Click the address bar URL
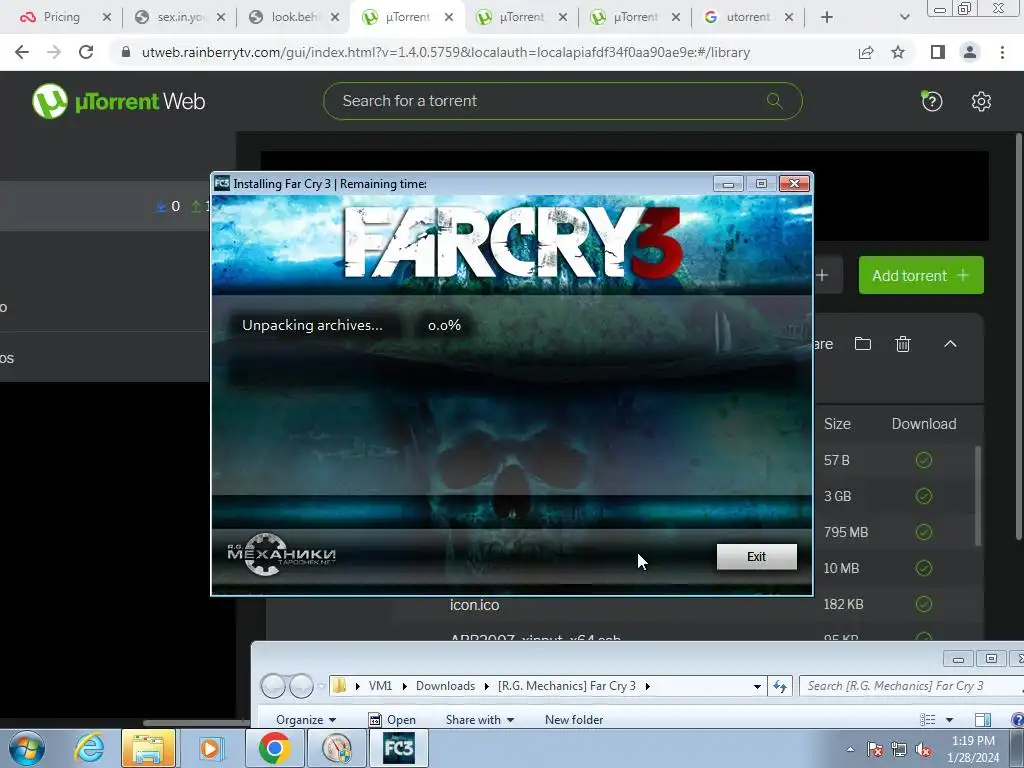The height and width of the screenshot is (768, 1024). coord(445,52)
